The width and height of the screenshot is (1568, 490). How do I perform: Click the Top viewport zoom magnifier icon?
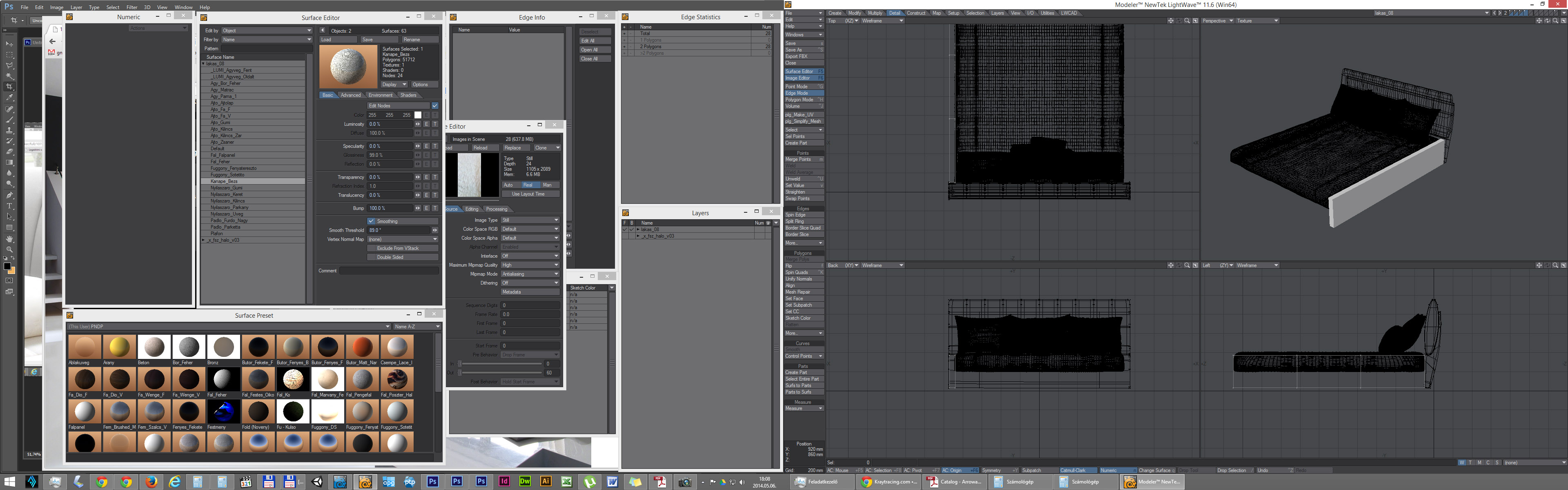(1187, 21)
